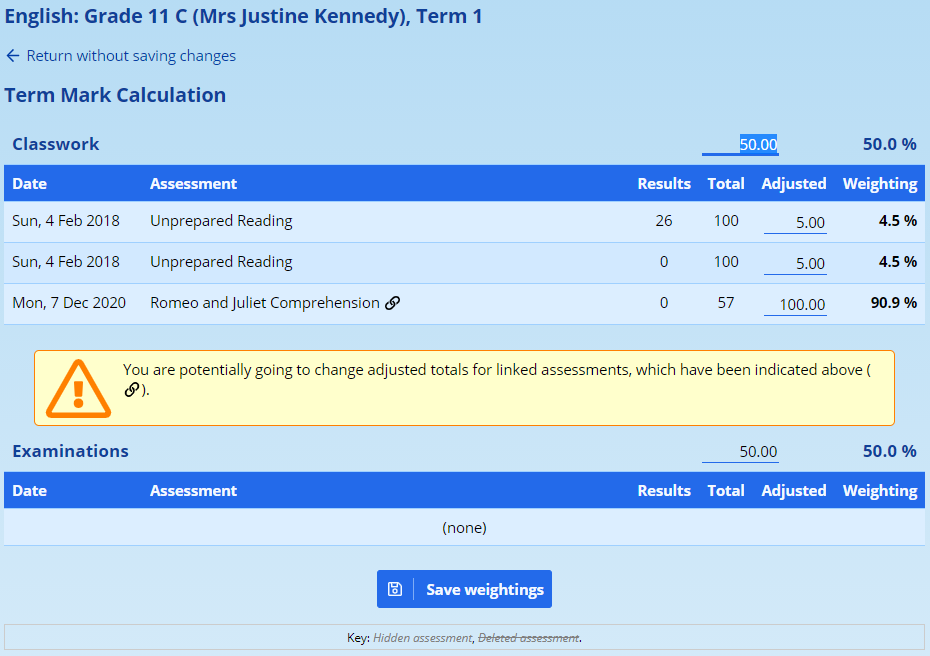930x656 pixels.
Task: Click the floppy disk icon on Save button
Action: [395, 590]
